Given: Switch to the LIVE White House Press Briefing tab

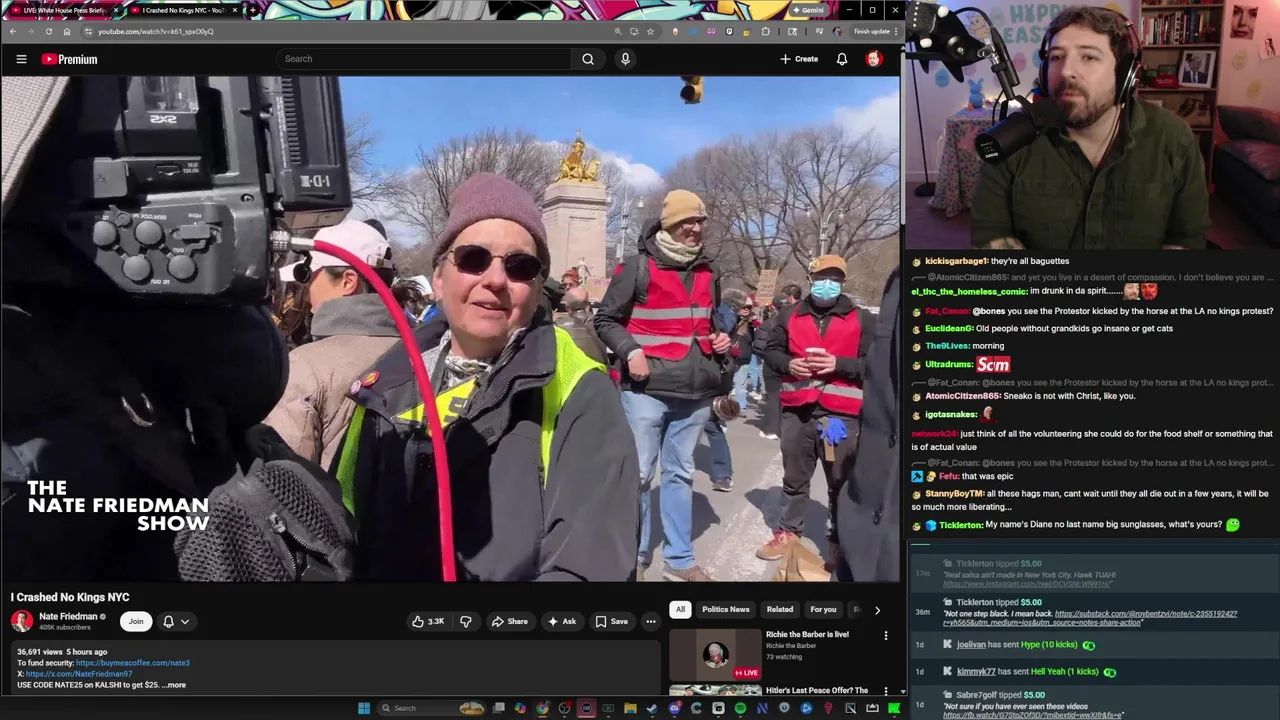Looking at the screenshot, I should click(x=66, y=10).
